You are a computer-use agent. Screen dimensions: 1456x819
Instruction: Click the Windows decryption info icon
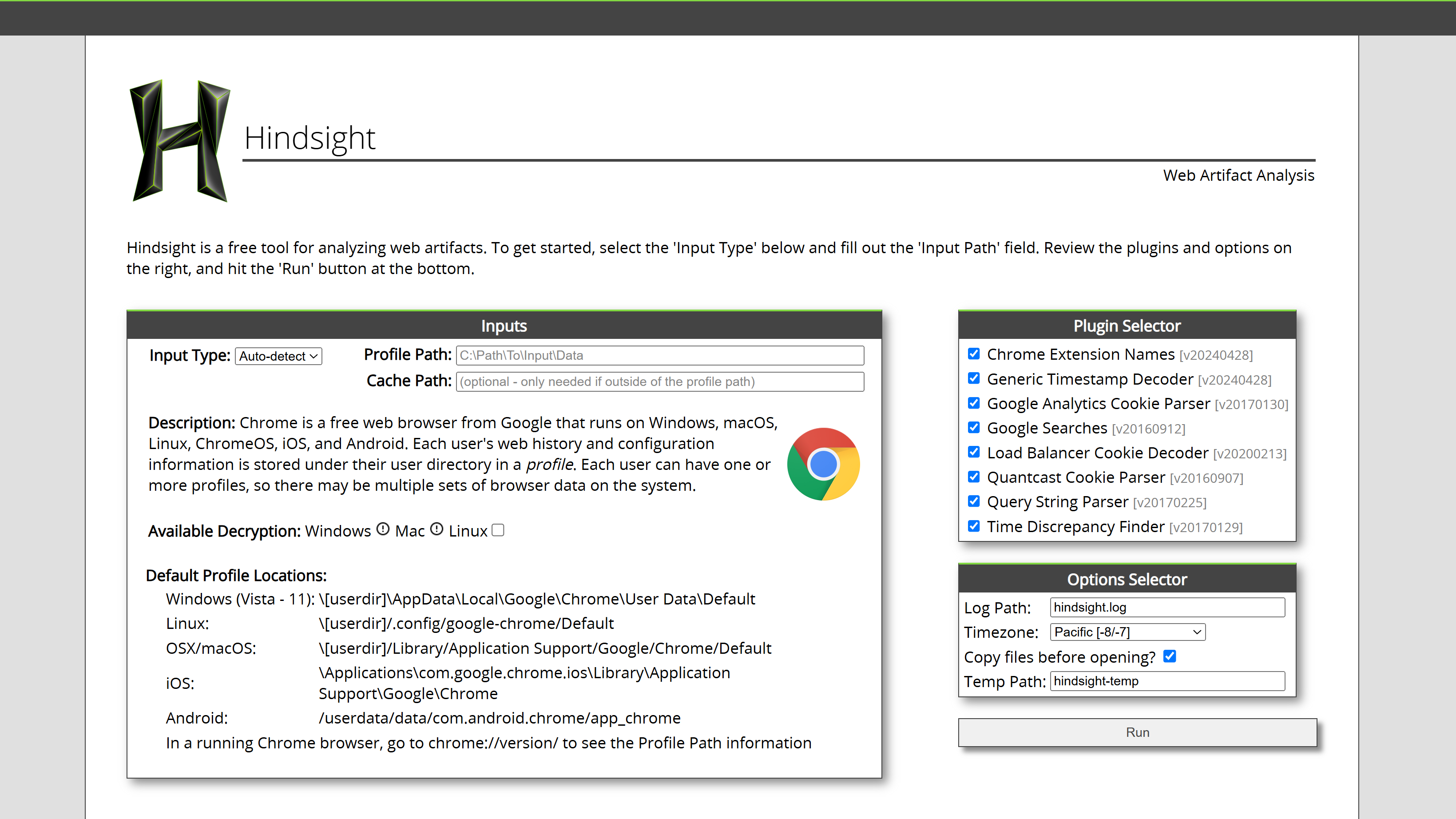pos(383,529)
